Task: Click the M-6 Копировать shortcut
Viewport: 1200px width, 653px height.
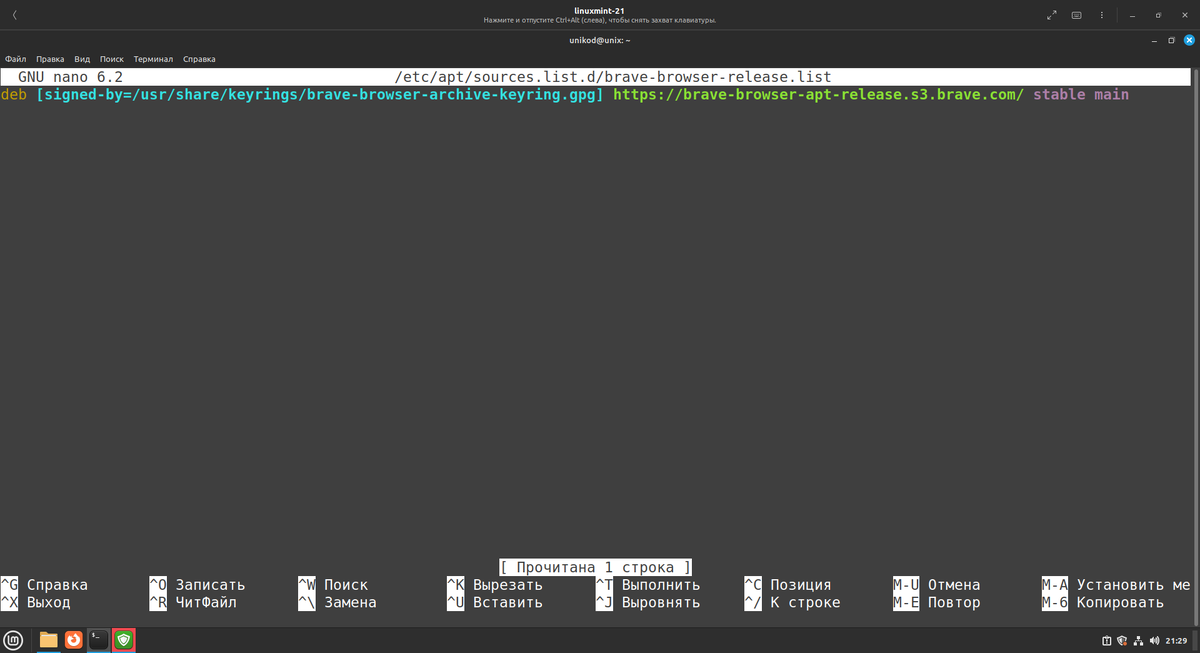Action: coord(1103,603)
